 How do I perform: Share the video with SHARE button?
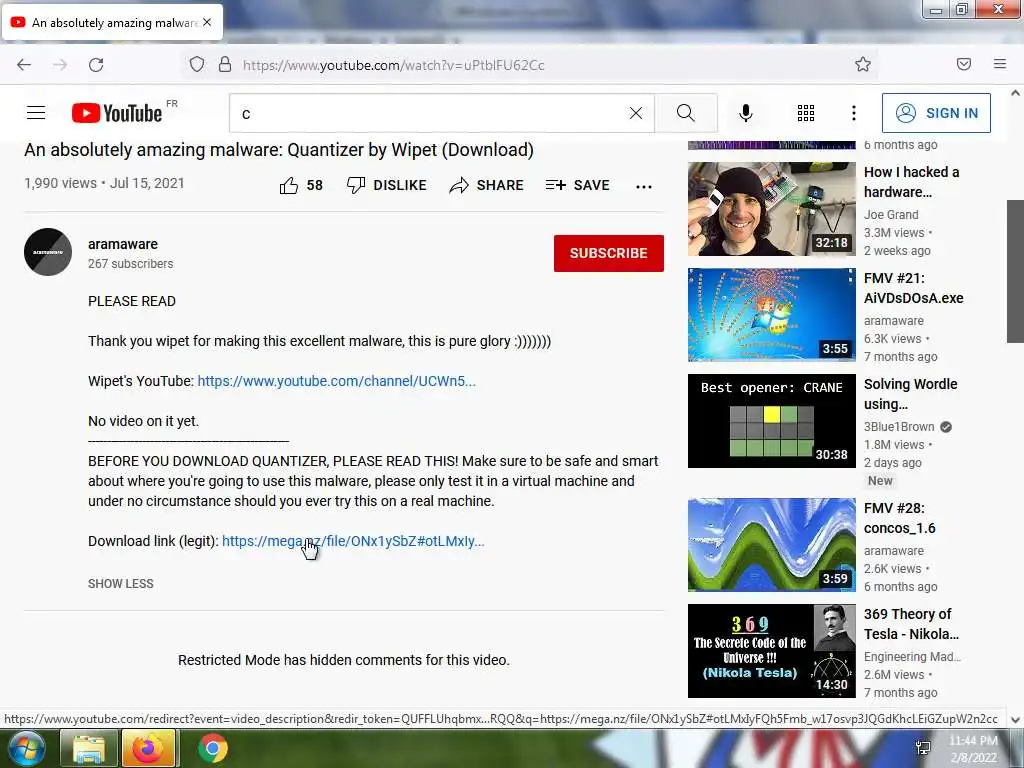point(487,185)
